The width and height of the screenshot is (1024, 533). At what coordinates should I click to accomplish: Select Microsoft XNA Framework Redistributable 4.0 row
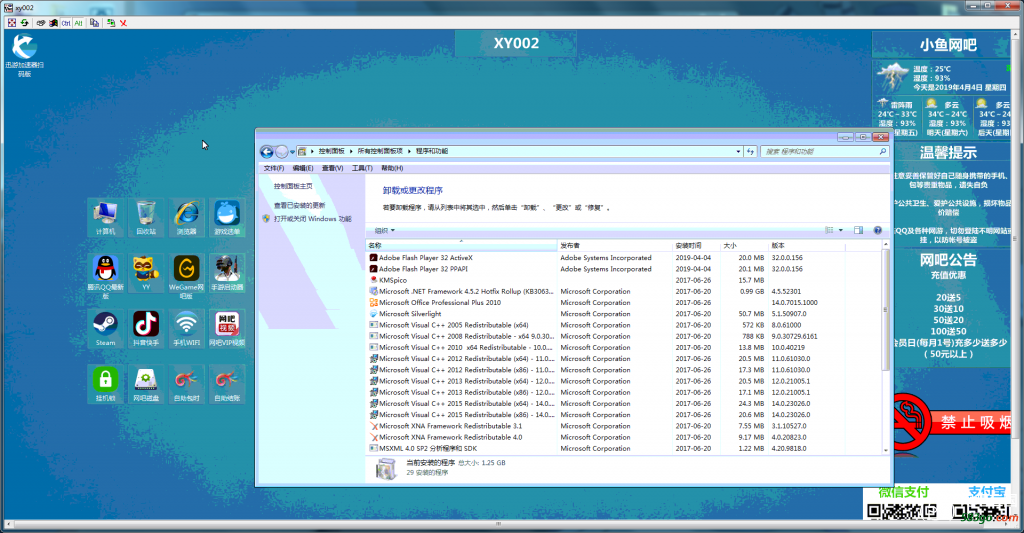point(623,437)
